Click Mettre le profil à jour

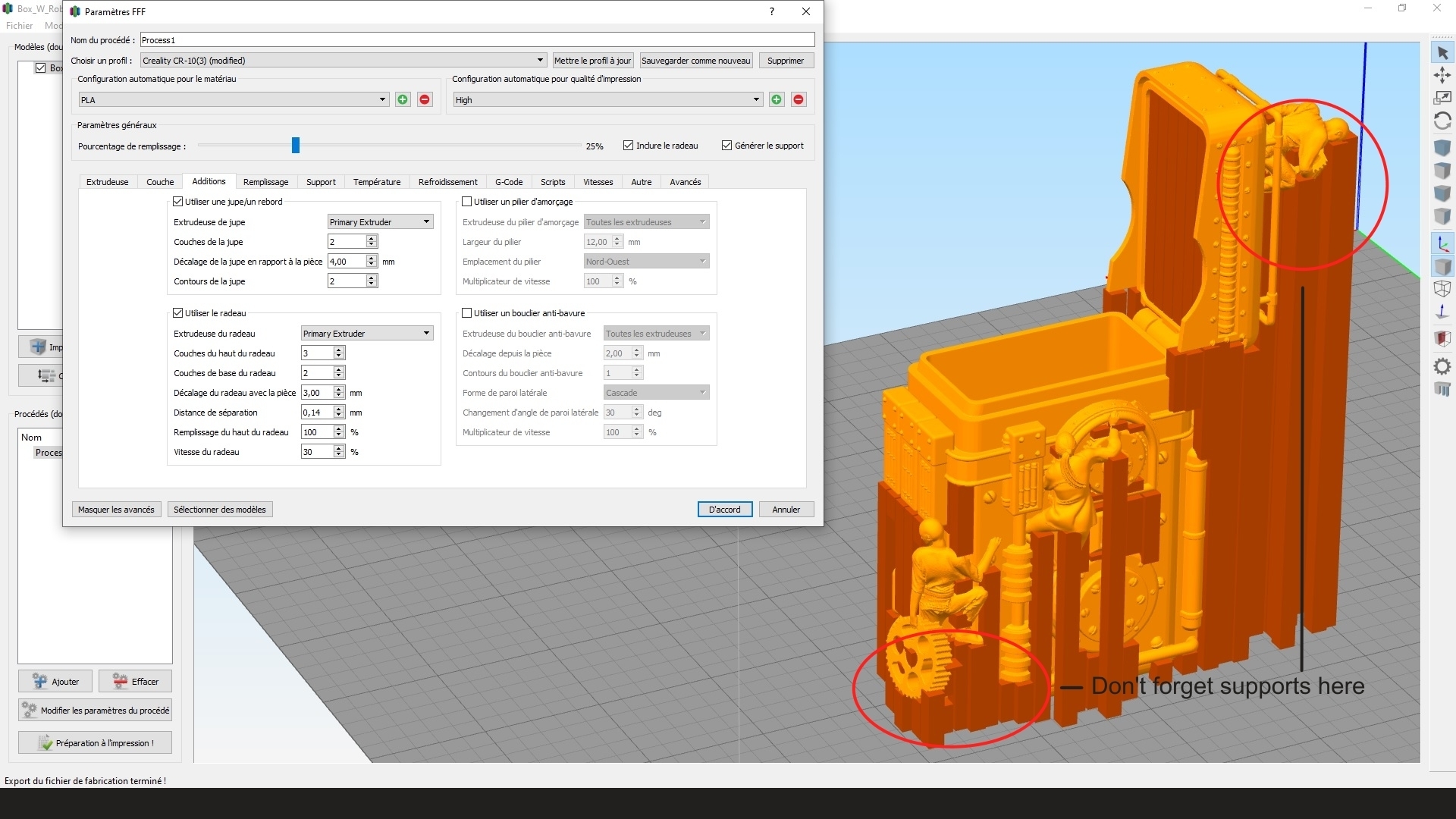pos(592,61)
